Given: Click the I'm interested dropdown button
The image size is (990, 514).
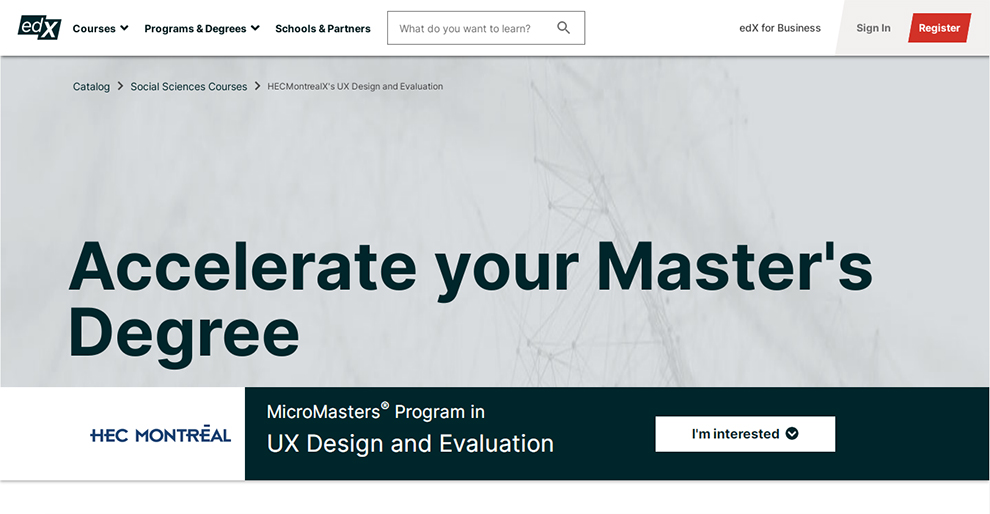Looking at the screenshot, I should click(745, 434).
